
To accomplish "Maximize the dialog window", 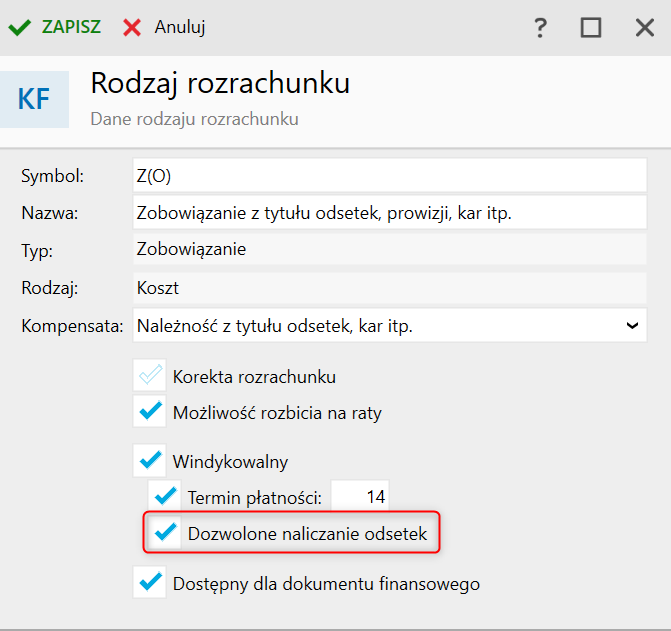I will (x=591, y=27).
